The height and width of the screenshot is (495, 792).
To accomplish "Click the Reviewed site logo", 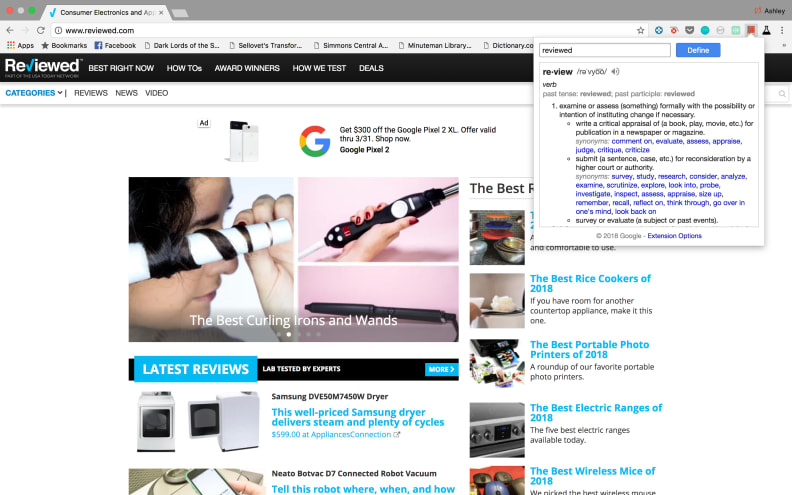I will (42, 68).
